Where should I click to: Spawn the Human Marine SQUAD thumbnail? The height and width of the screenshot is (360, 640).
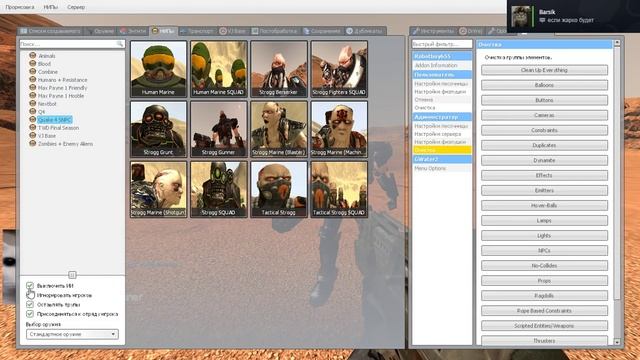tap(218, 69)
